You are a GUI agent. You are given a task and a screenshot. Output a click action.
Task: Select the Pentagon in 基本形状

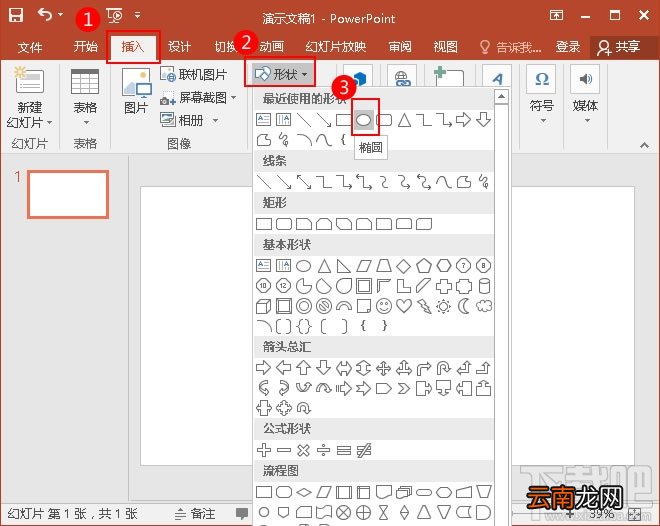(x=423, y=266)
